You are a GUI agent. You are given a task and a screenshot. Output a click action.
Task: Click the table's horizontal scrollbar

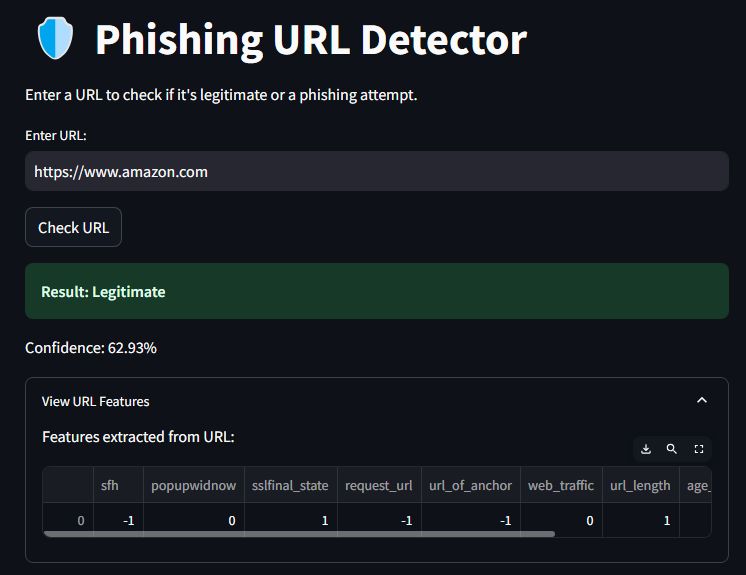pos(300,534)
